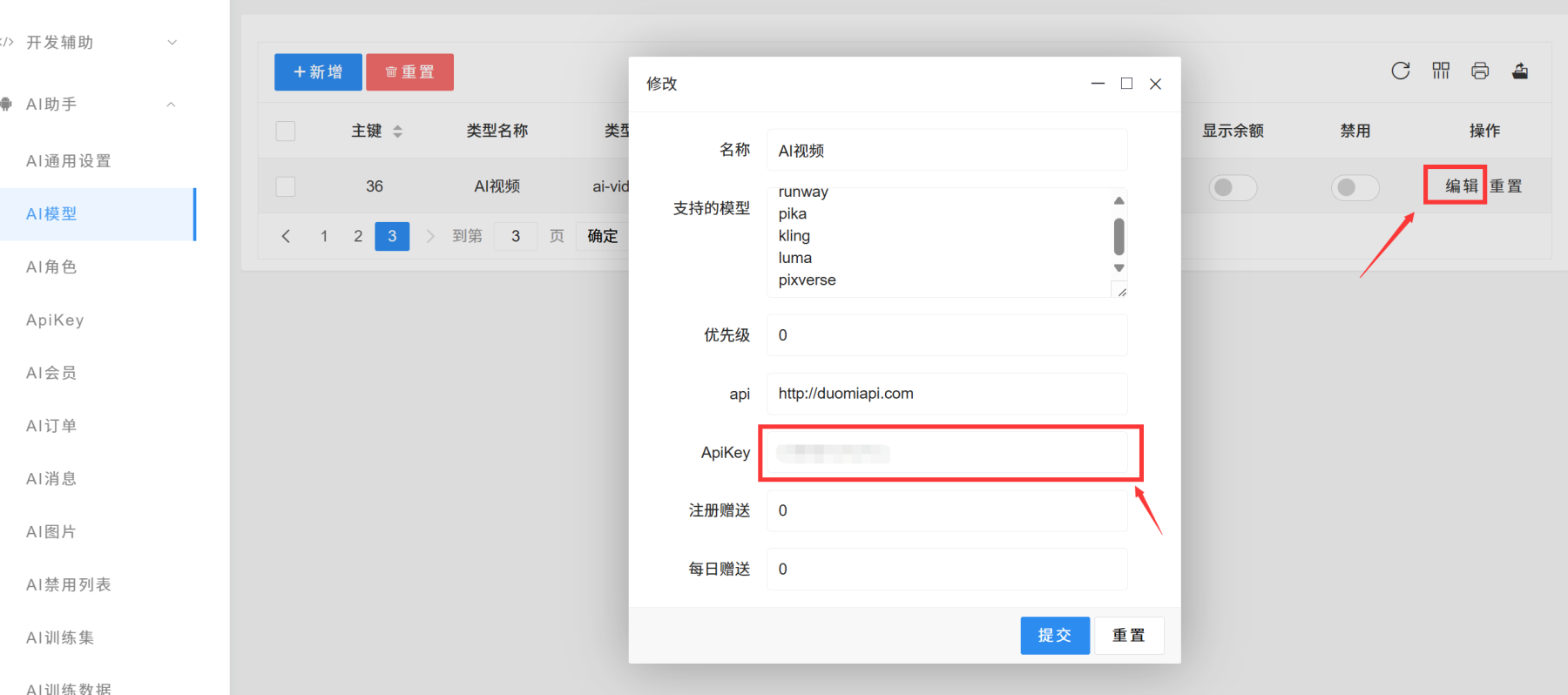Open the column filter grid icon

[1441, 71]
